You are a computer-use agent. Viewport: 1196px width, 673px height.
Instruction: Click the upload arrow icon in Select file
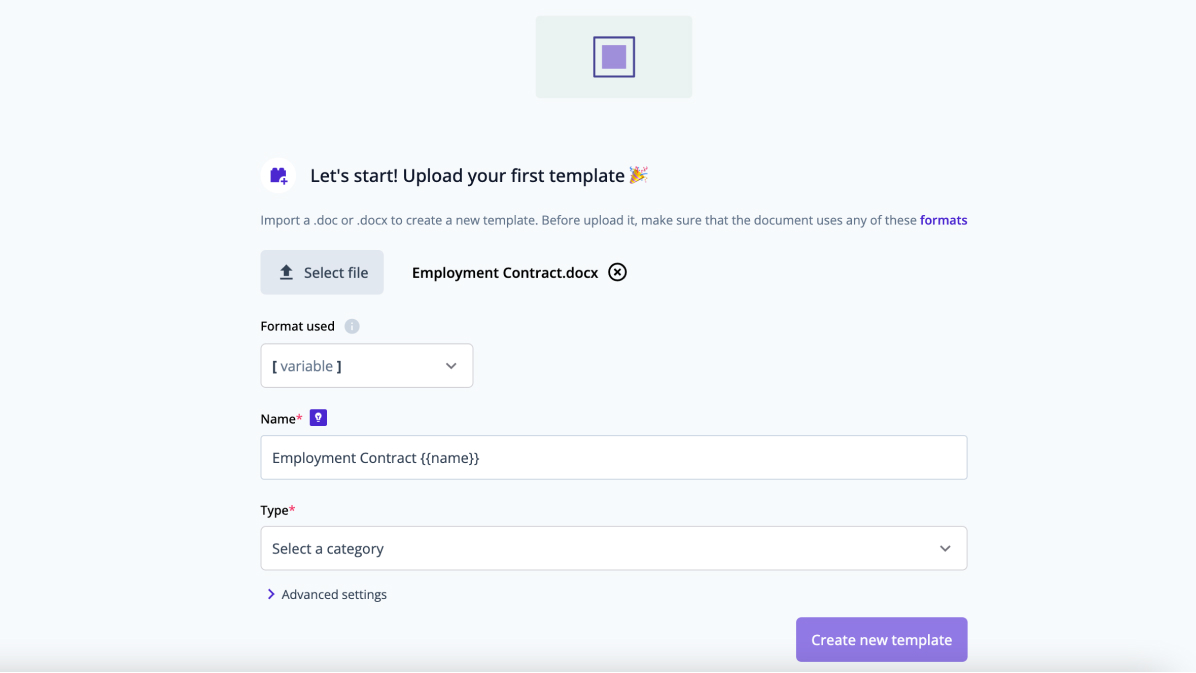click(285, 272)
